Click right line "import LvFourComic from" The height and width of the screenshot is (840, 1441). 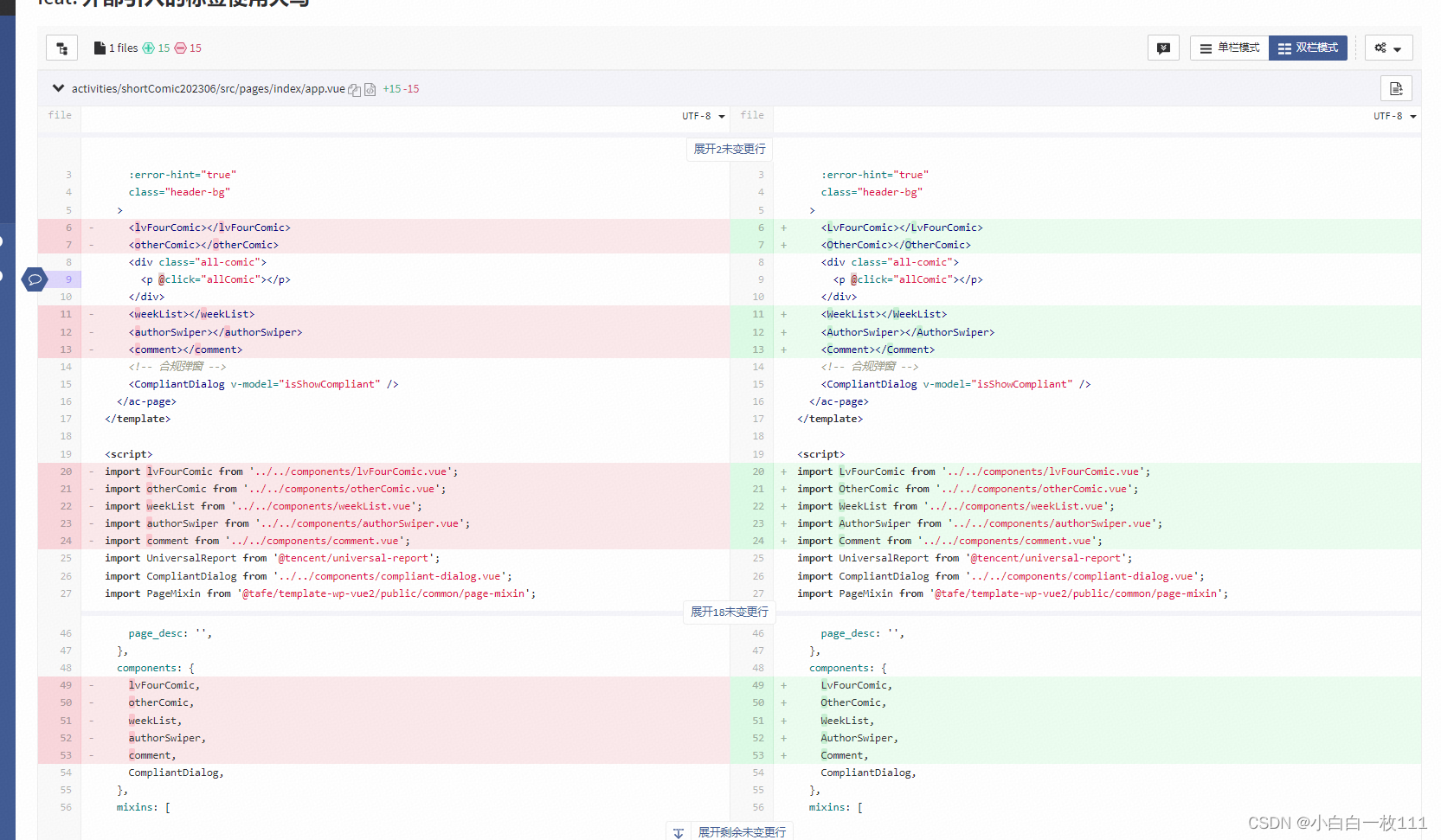click(974, 471)
